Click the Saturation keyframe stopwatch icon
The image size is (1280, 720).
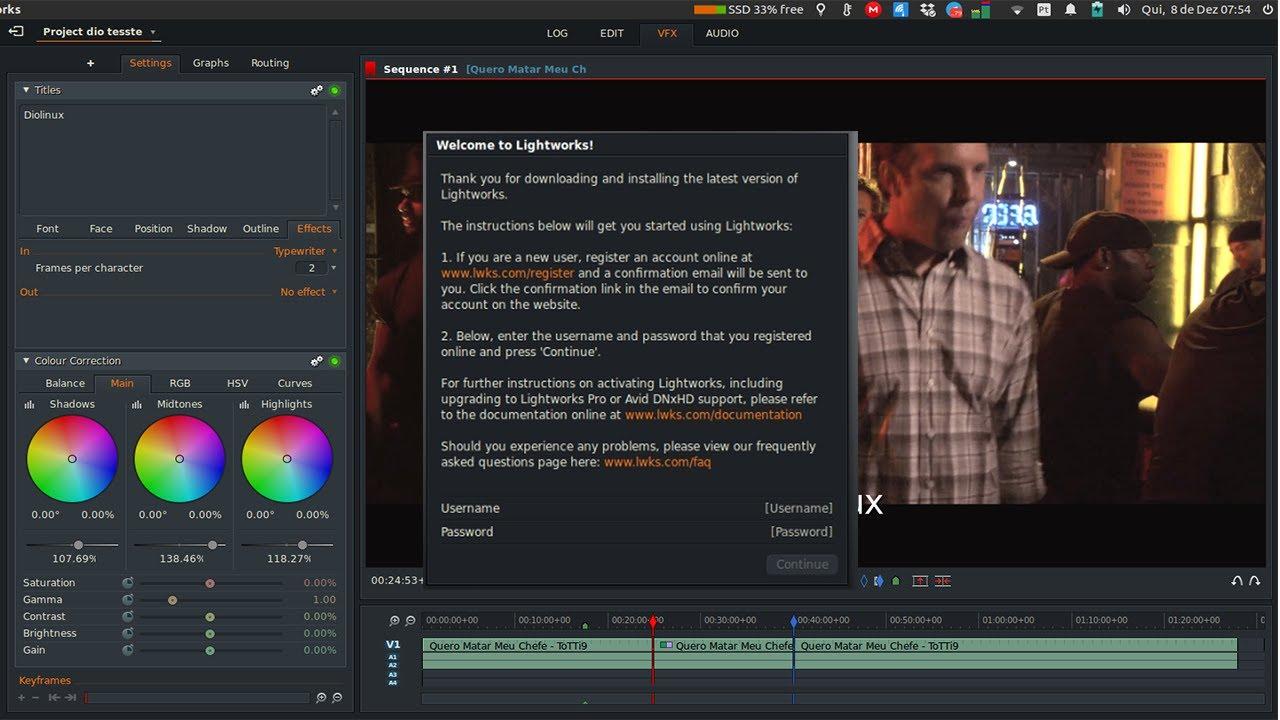click(128, 583)
